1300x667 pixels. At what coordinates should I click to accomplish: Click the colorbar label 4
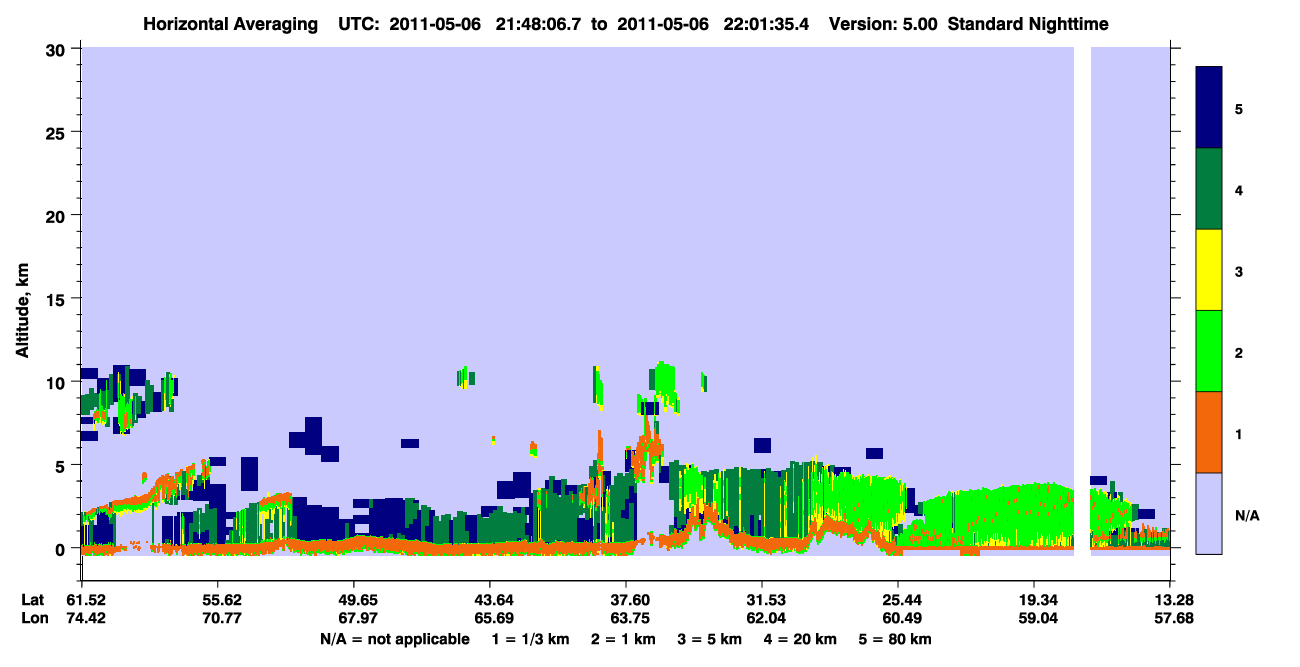(1239, 190)
